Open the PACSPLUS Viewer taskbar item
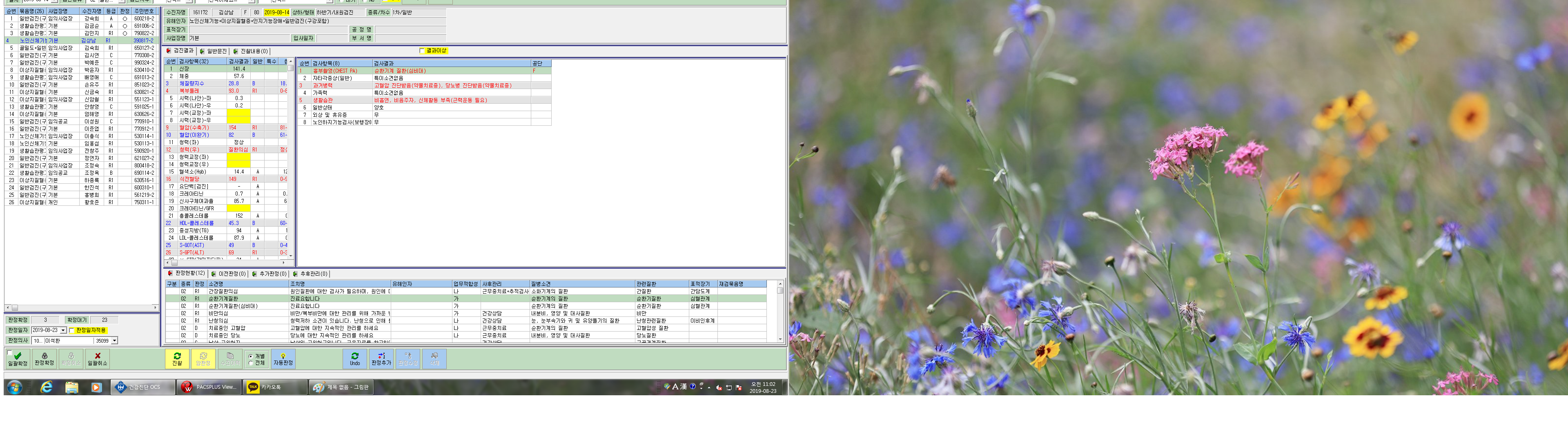Image resolution: width=1568 pixels, height=441 pixels. tap(209, 387)
